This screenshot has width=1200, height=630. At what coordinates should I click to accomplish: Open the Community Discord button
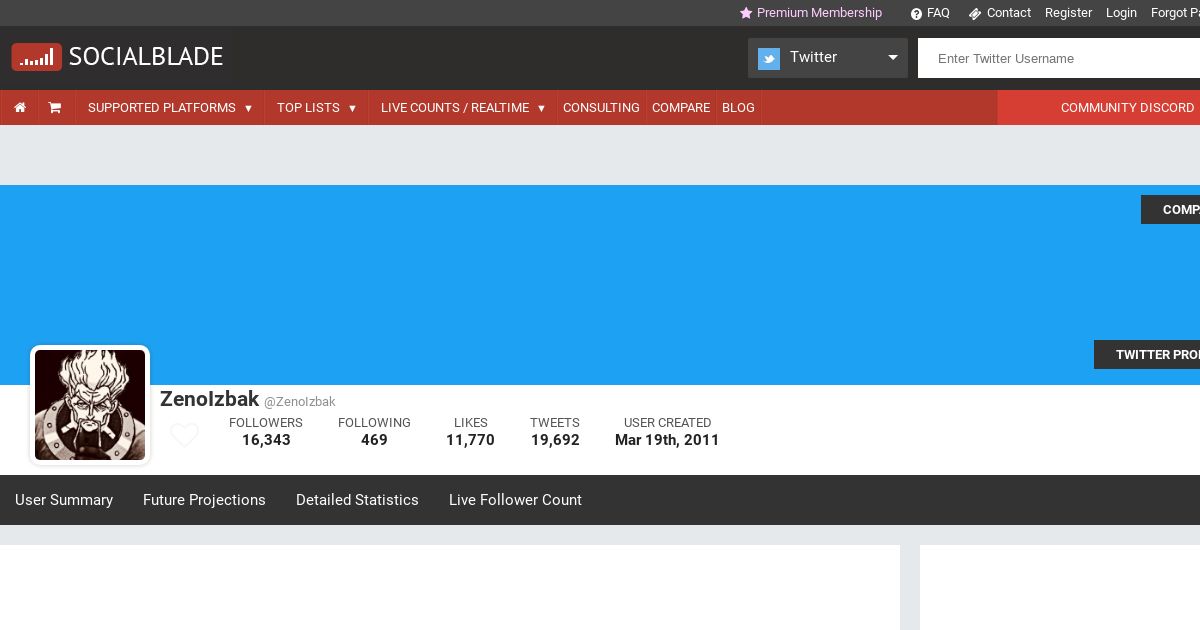tap(1099, 108)
